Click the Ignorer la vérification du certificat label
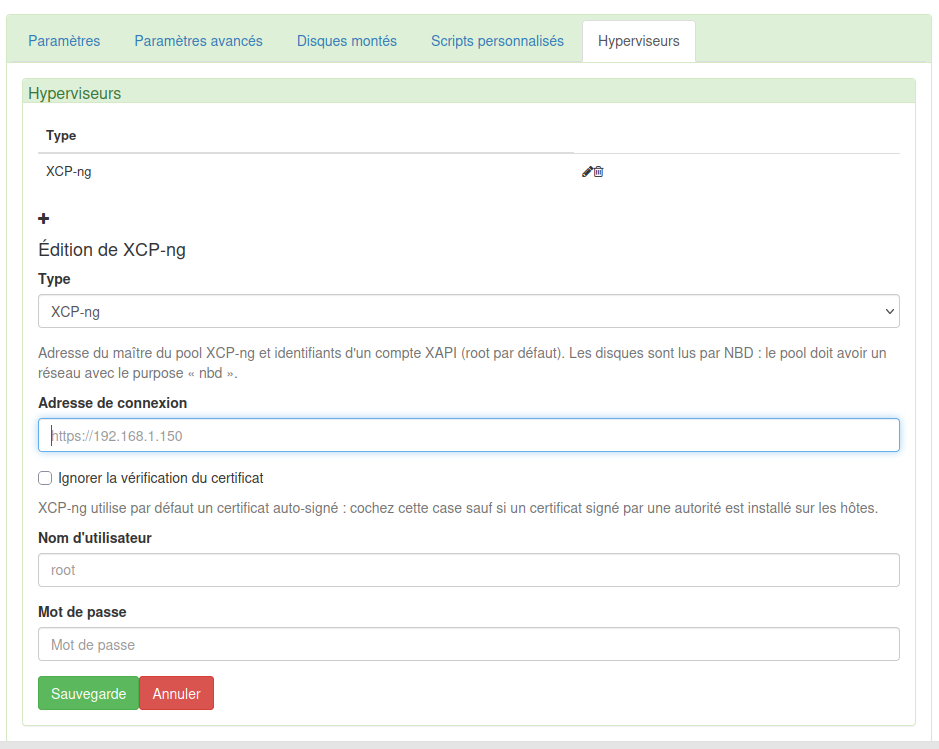Image resolution: width=939 pixels, height=749 pixels. pos(160,478)
